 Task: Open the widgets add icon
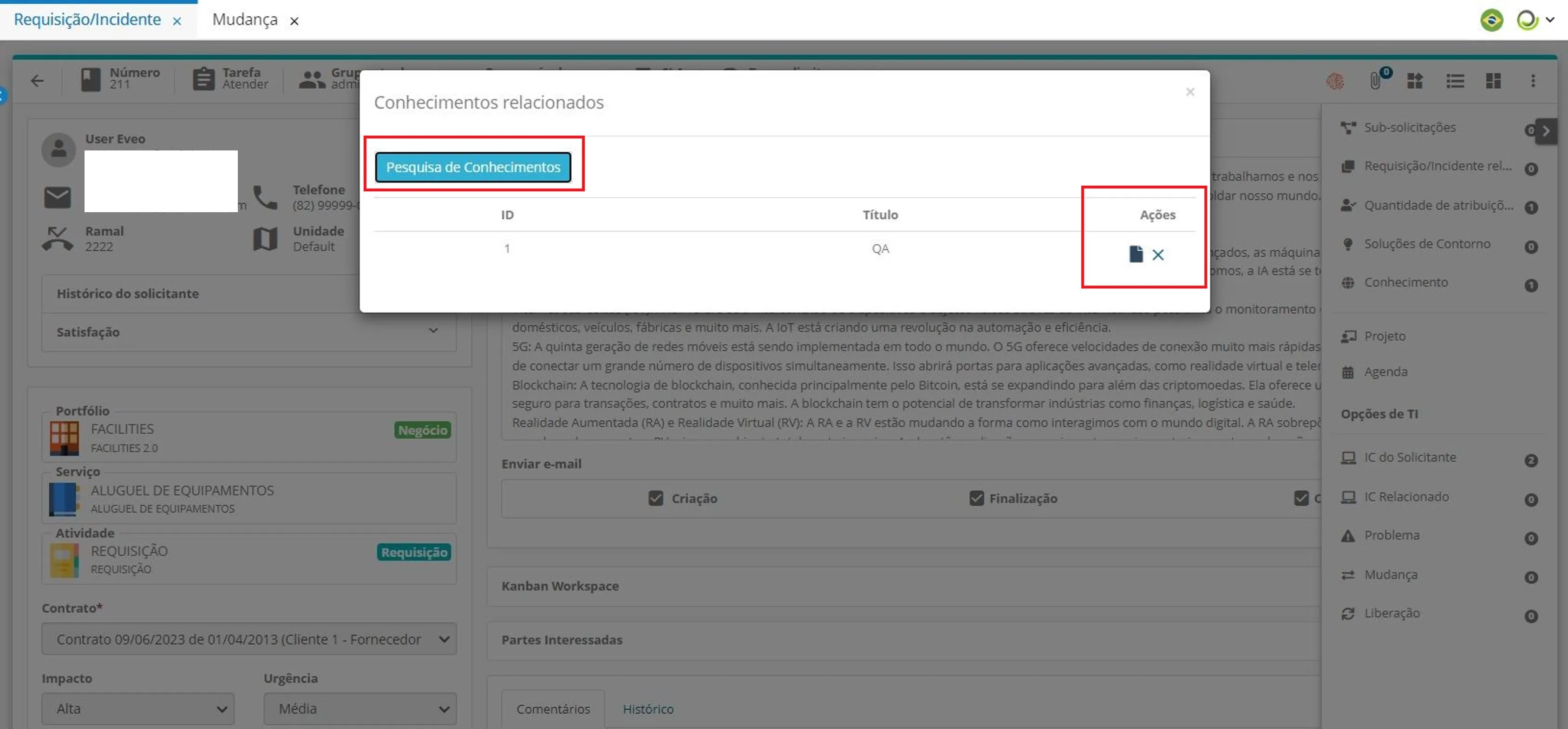click(1415, 80)
